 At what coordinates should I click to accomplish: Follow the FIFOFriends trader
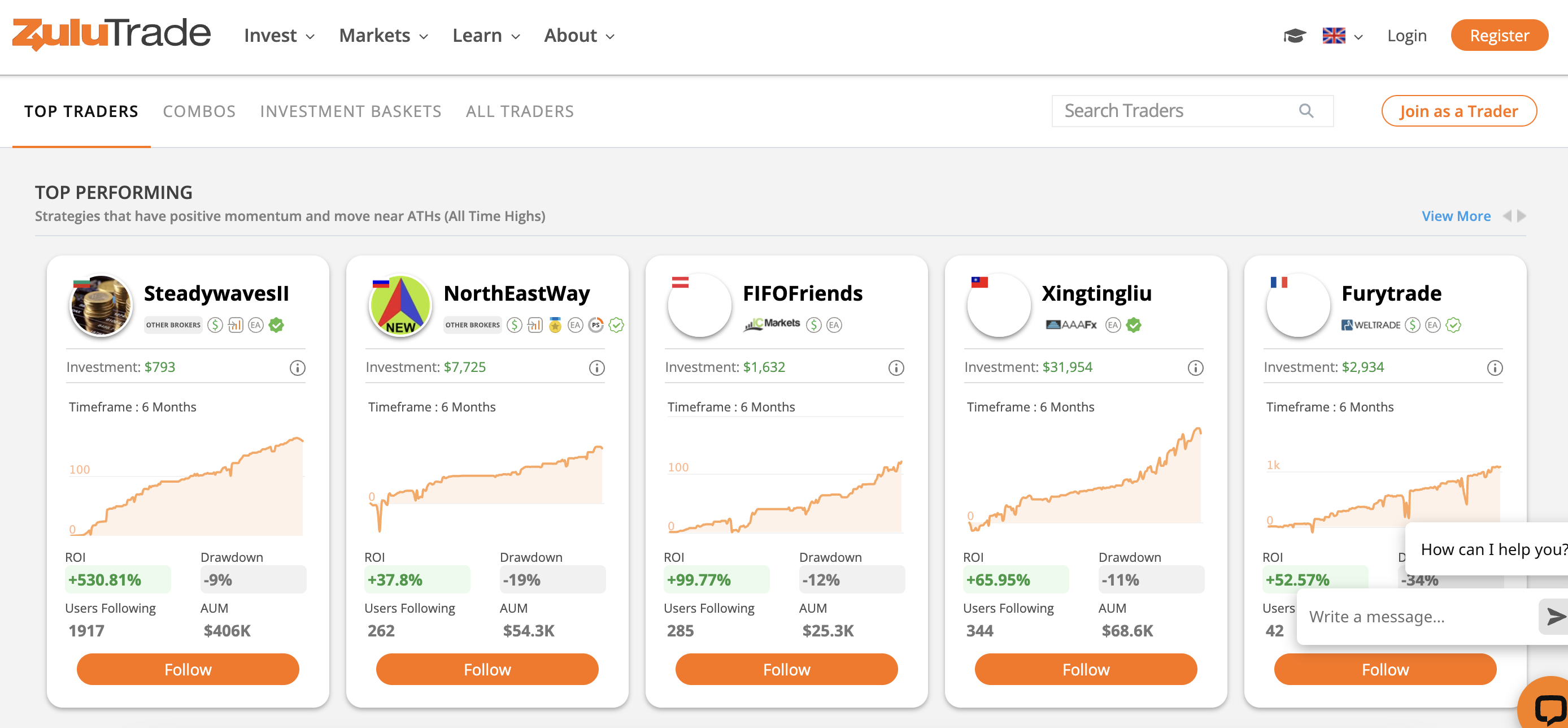click(x=786, y=670)
